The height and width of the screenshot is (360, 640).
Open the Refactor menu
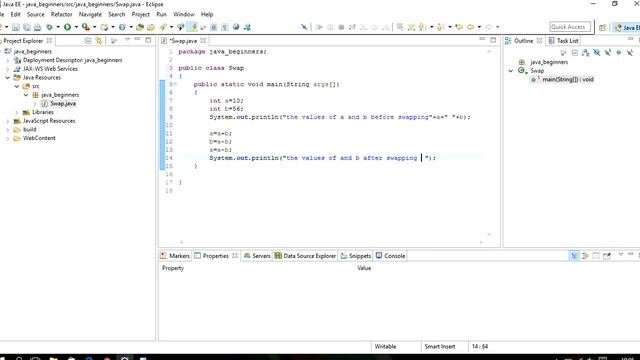(62, 14)
